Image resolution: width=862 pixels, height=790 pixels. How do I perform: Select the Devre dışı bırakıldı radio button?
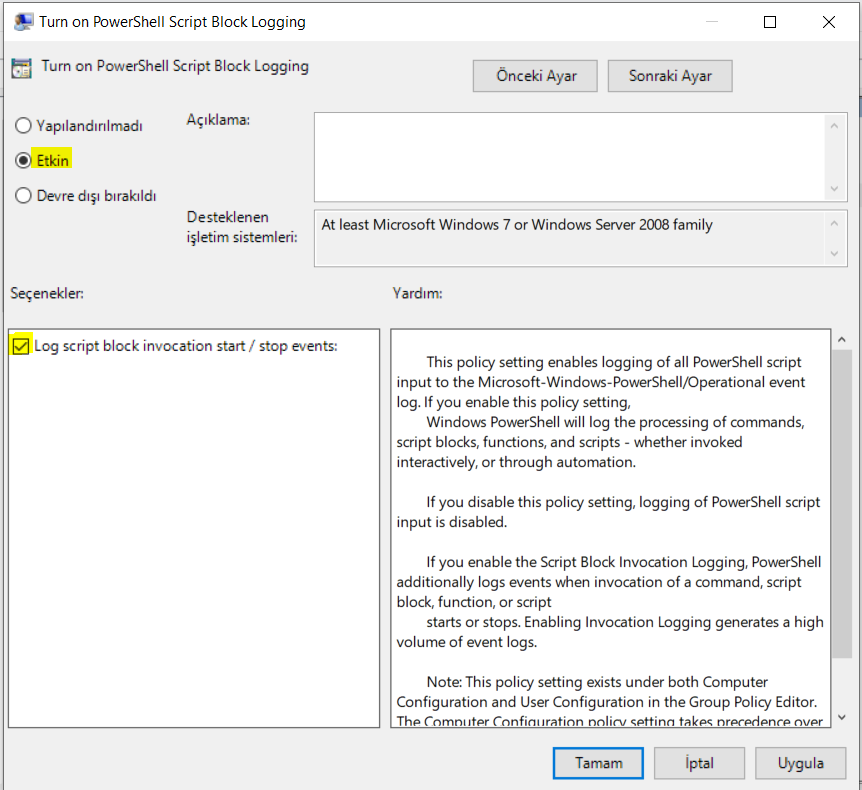click(x=21, y=195)
